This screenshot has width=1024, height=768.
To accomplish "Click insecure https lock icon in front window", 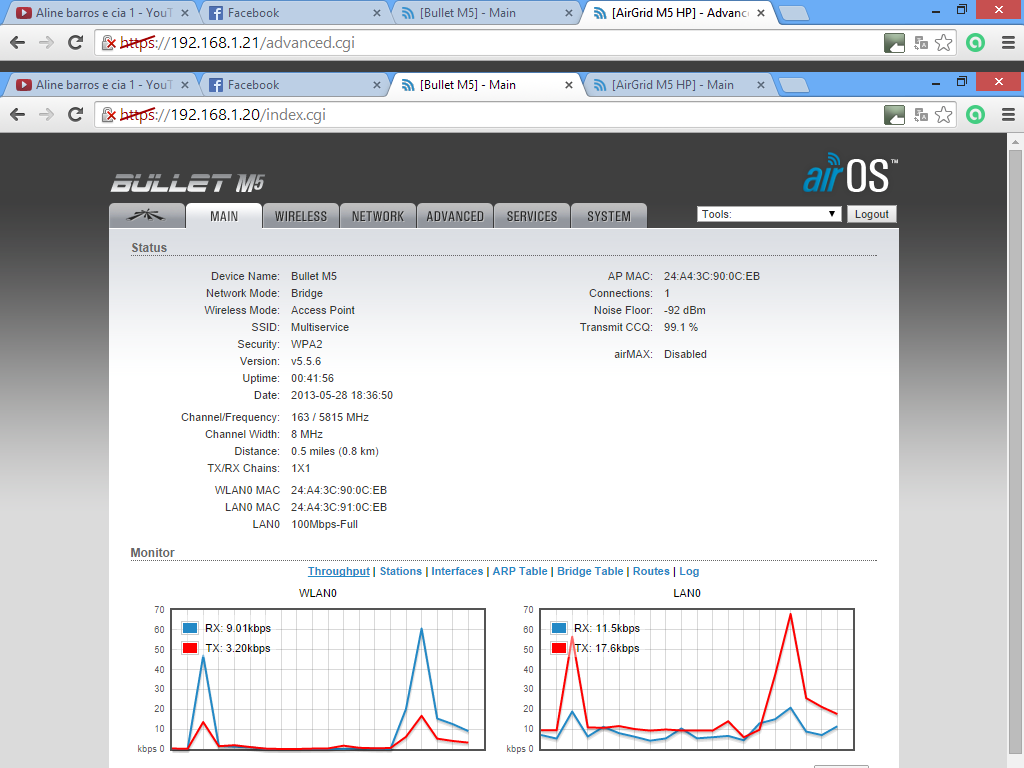I will (109, 115).
